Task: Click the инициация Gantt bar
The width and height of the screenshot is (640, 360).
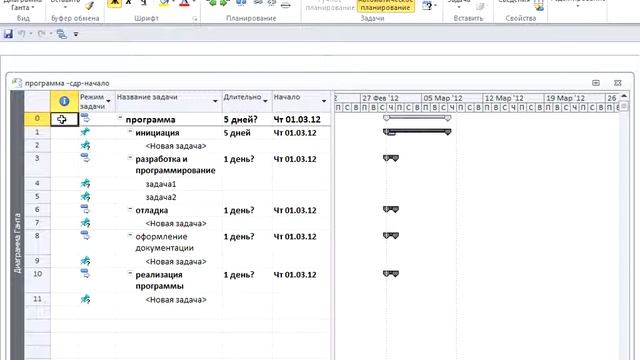Action: [x=417, y=132]
